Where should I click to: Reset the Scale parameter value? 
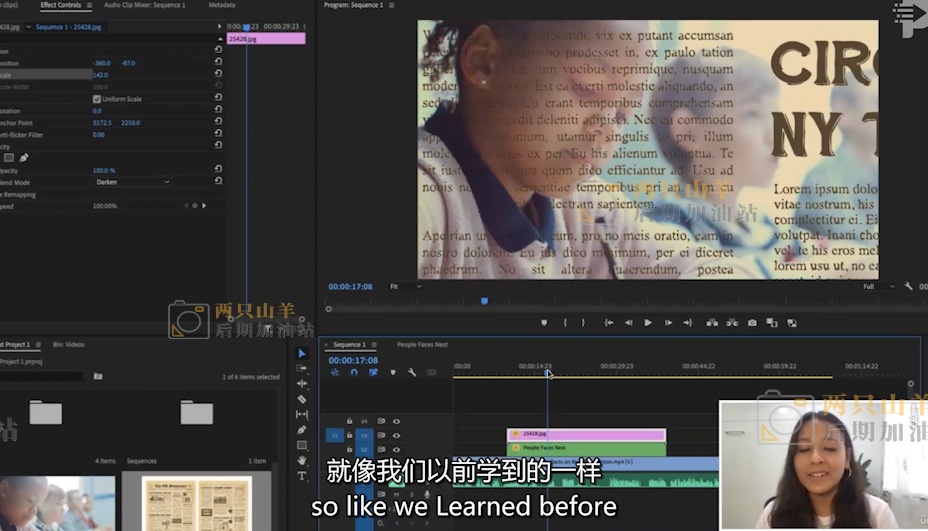click(218, 75)
